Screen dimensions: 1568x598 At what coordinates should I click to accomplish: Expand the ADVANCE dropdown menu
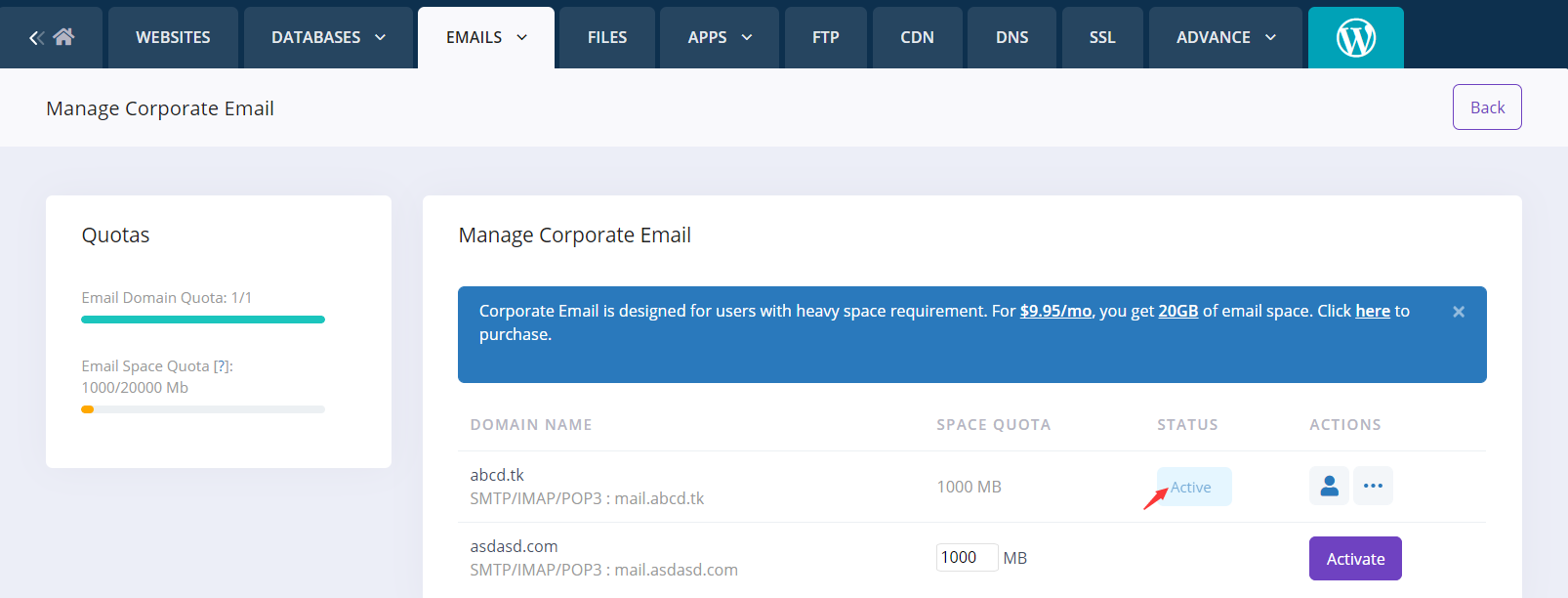[1225, 38]
